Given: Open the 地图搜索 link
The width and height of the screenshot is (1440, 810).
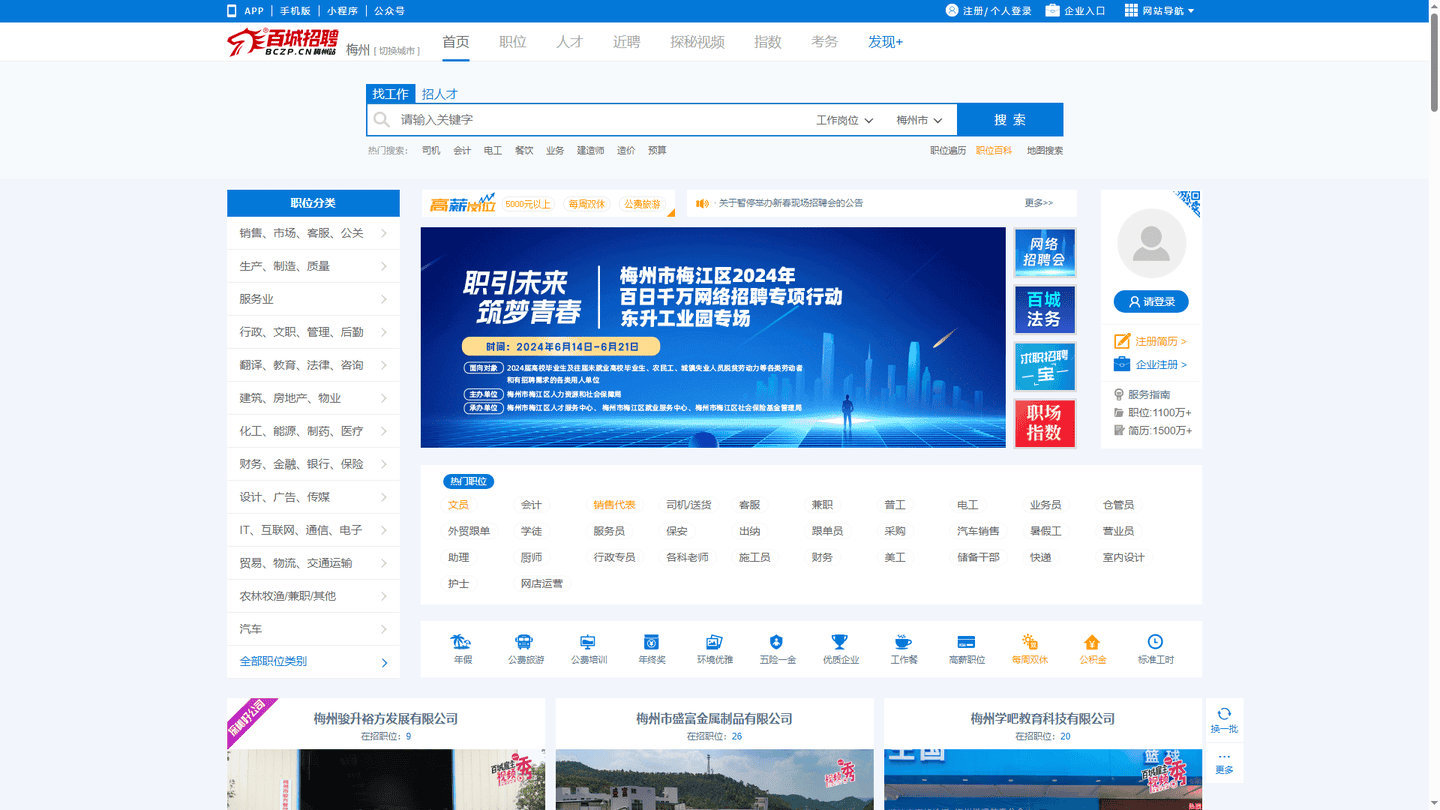Looking at the screenshot, I should pyautogui.click(x=1045, y=151).
